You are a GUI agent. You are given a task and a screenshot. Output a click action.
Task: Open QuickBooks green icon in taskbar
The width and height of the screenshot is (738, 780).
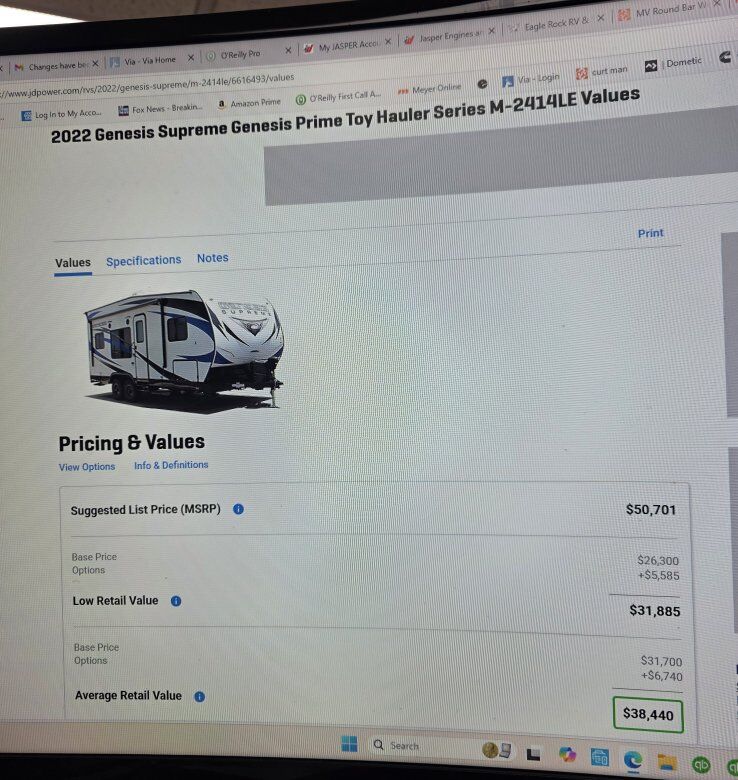click(x=701, y=764)
